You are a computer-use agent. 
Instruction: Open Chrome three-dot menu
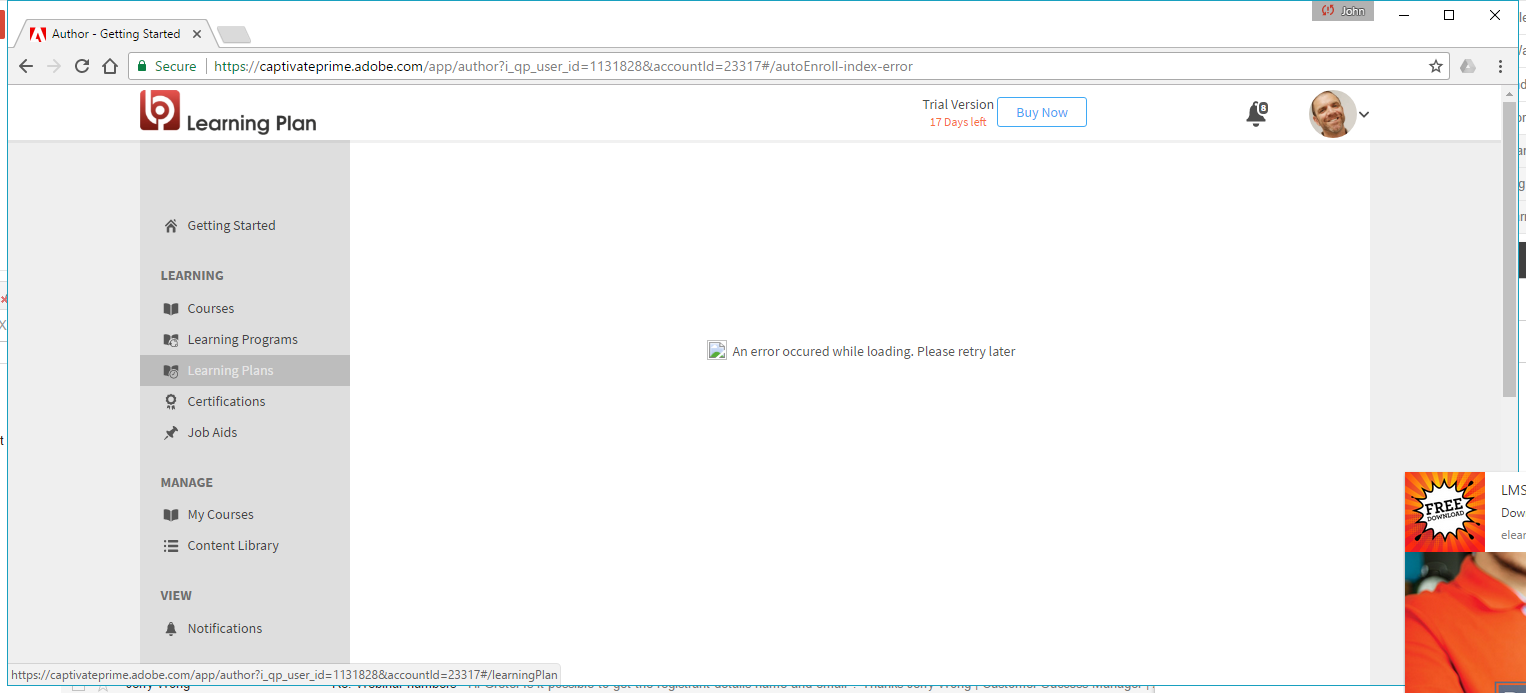(1500, 66)
